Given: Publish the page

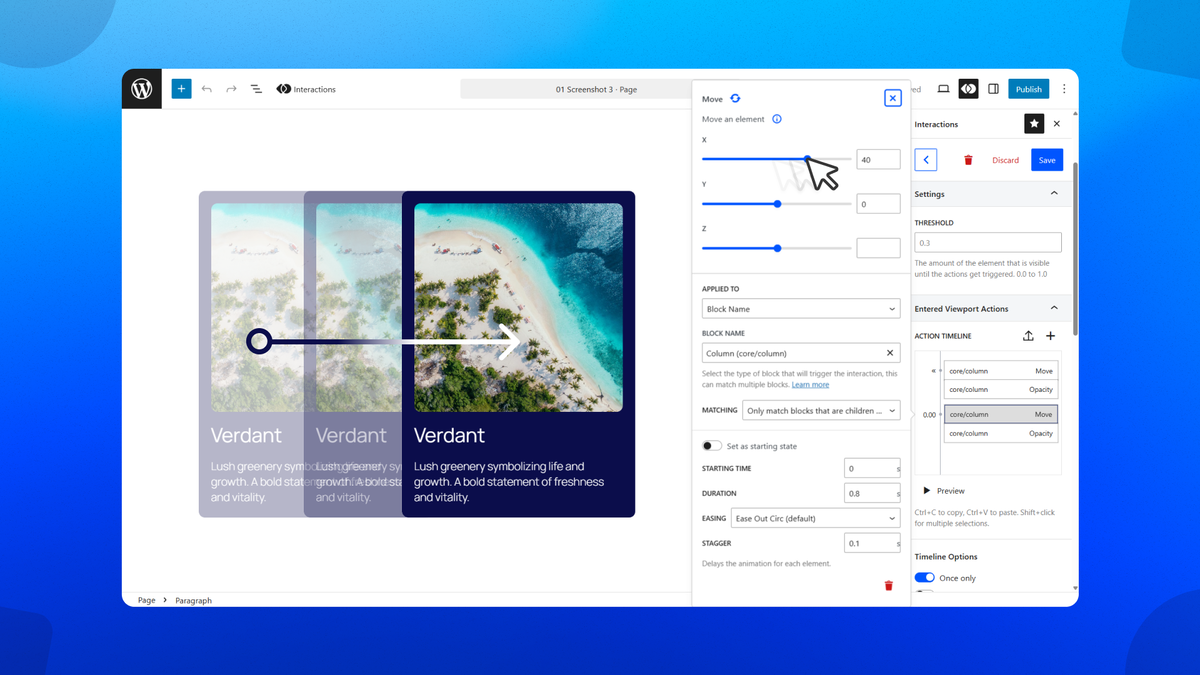Looking at the screenshot, I should pyautogui.click(x=1028, y=88).
